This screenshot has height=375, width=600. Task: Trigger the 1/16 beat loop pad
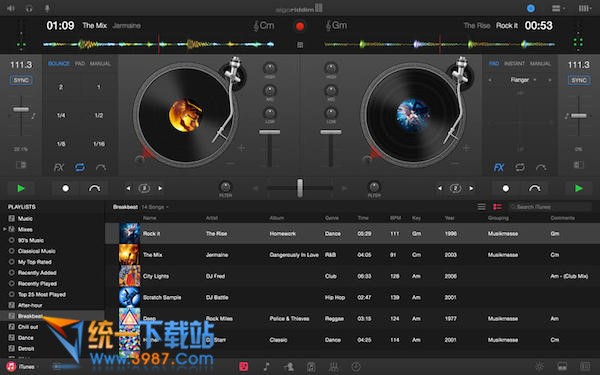point(99,144)
